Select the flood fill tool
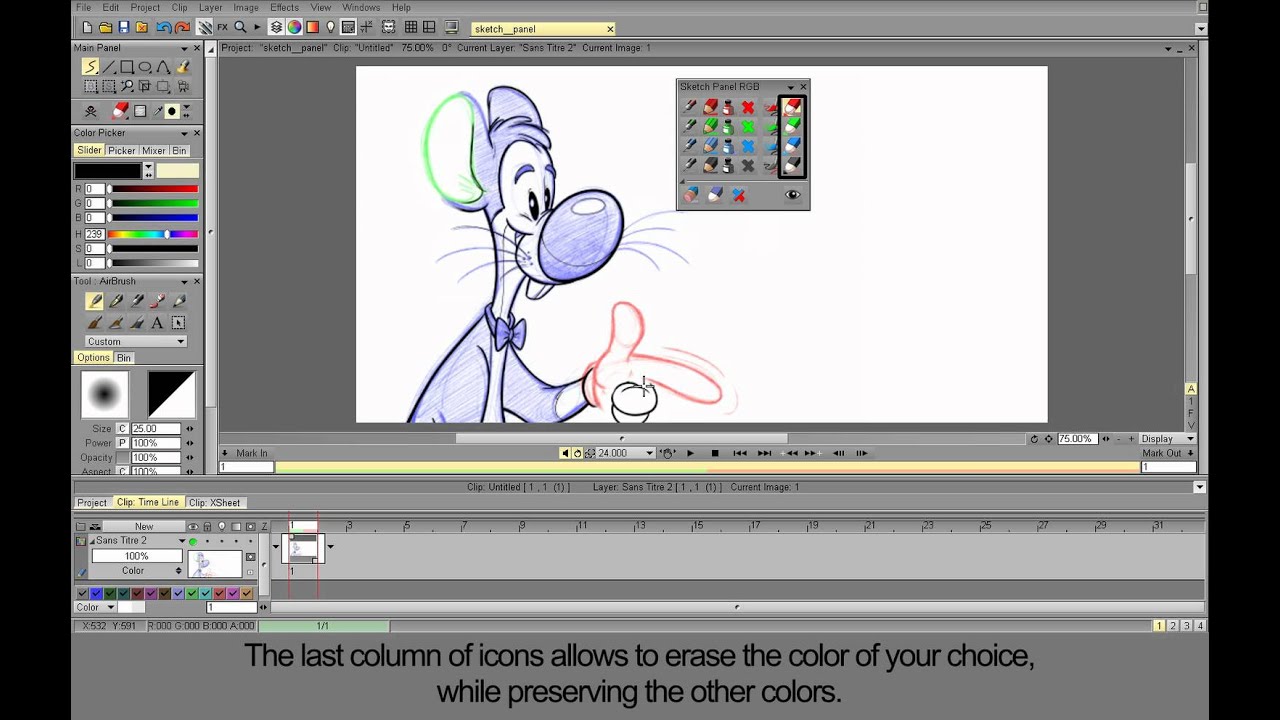1280x720 pixels. [x=182, y=67]
